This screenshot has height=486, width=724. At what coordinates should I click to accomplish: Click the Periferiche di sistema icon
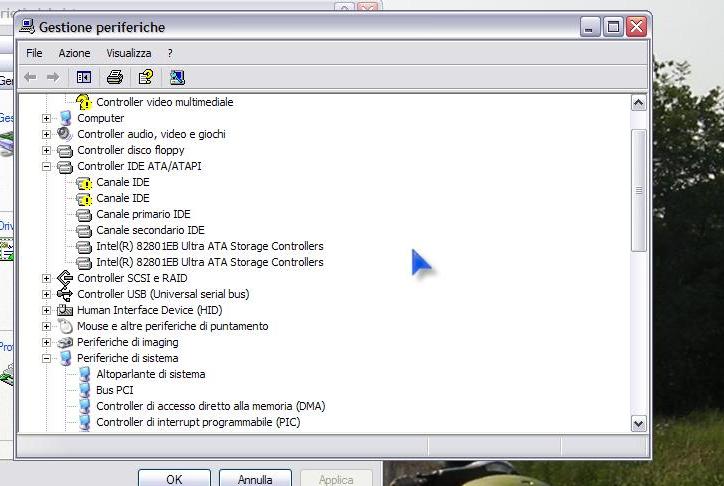66,358
